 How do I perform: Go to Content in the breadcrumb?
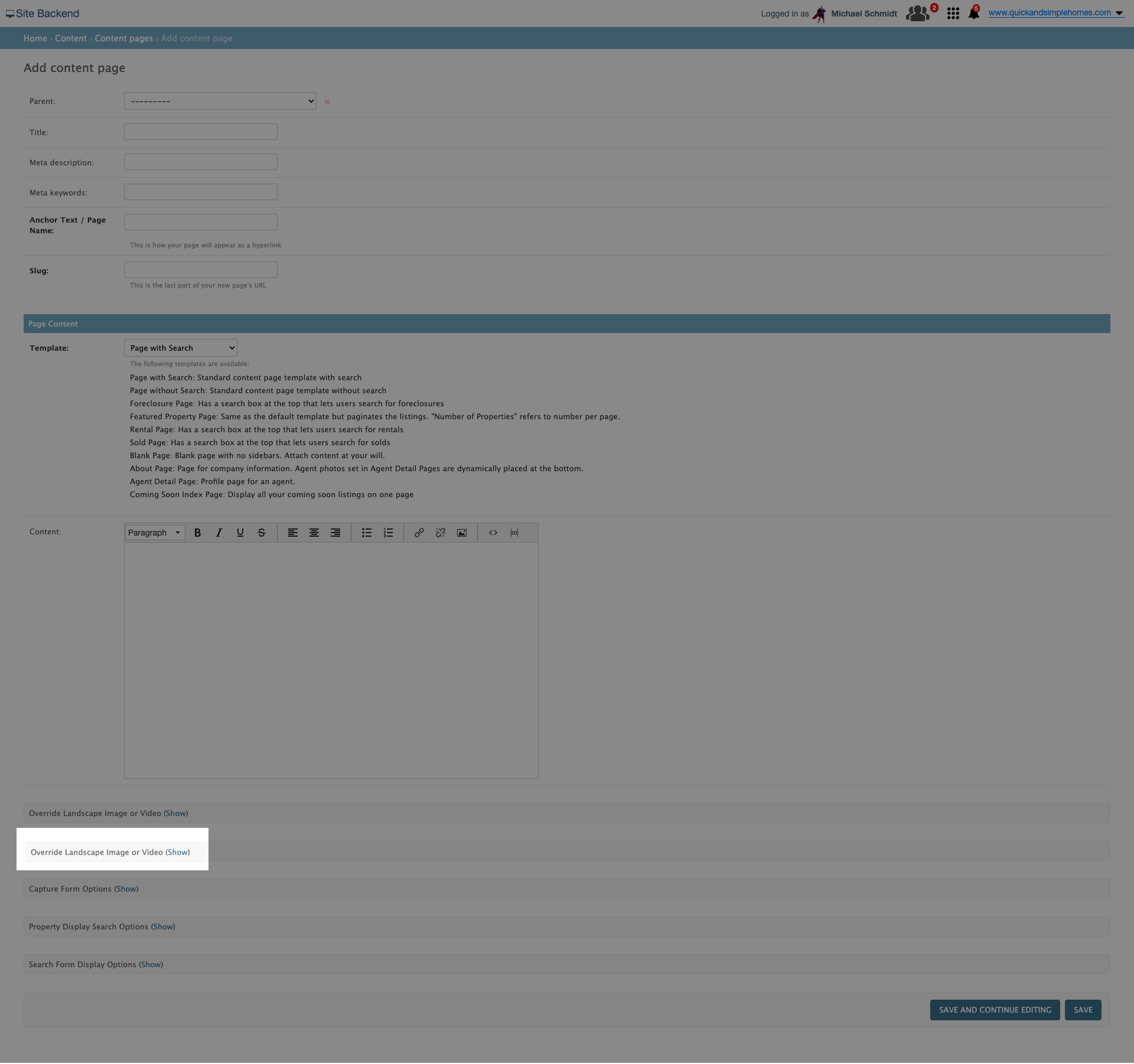click(71, 38)
